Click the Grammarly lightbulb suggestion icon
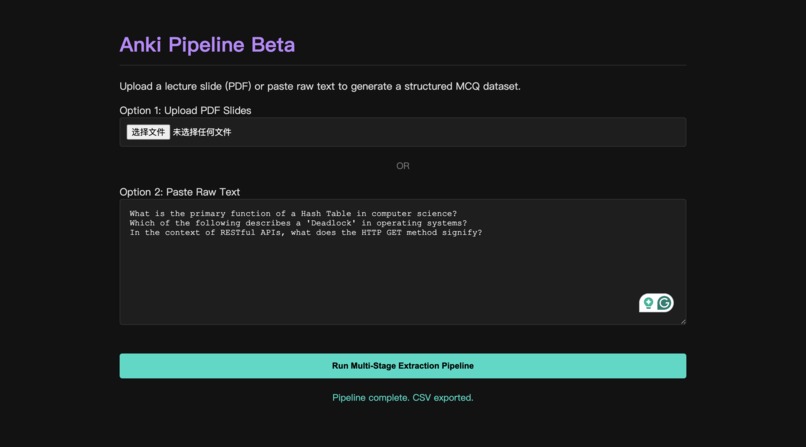Viewport: 806px width, 447px height. click(x=648, y=303)
